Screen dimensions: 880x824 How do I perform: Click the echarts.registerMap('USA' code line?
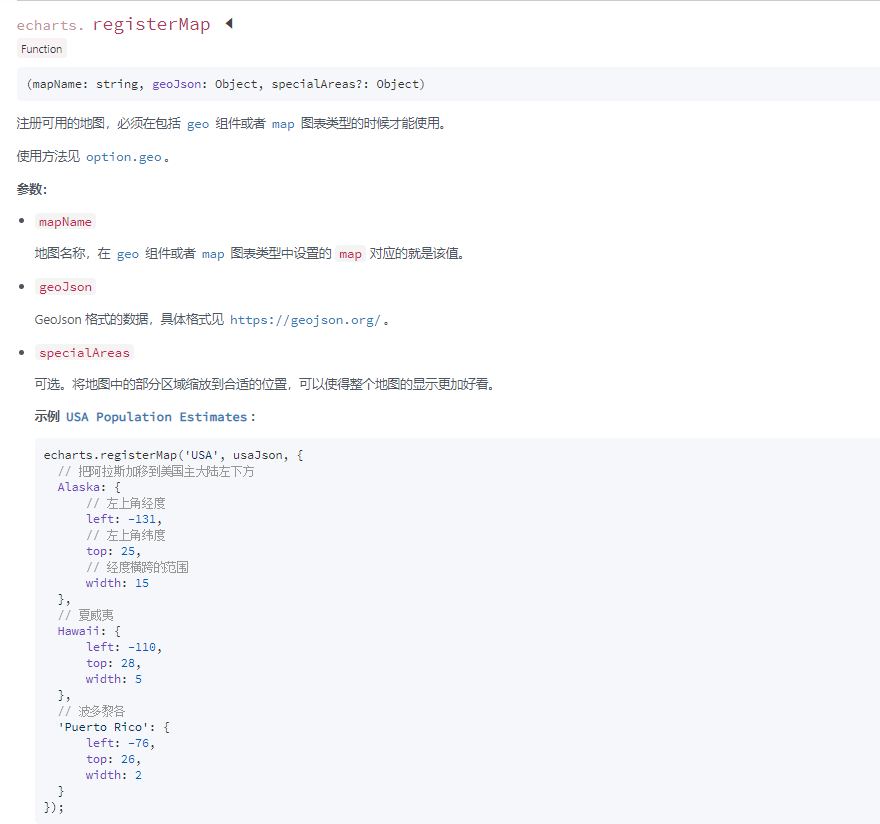[173, 455]
